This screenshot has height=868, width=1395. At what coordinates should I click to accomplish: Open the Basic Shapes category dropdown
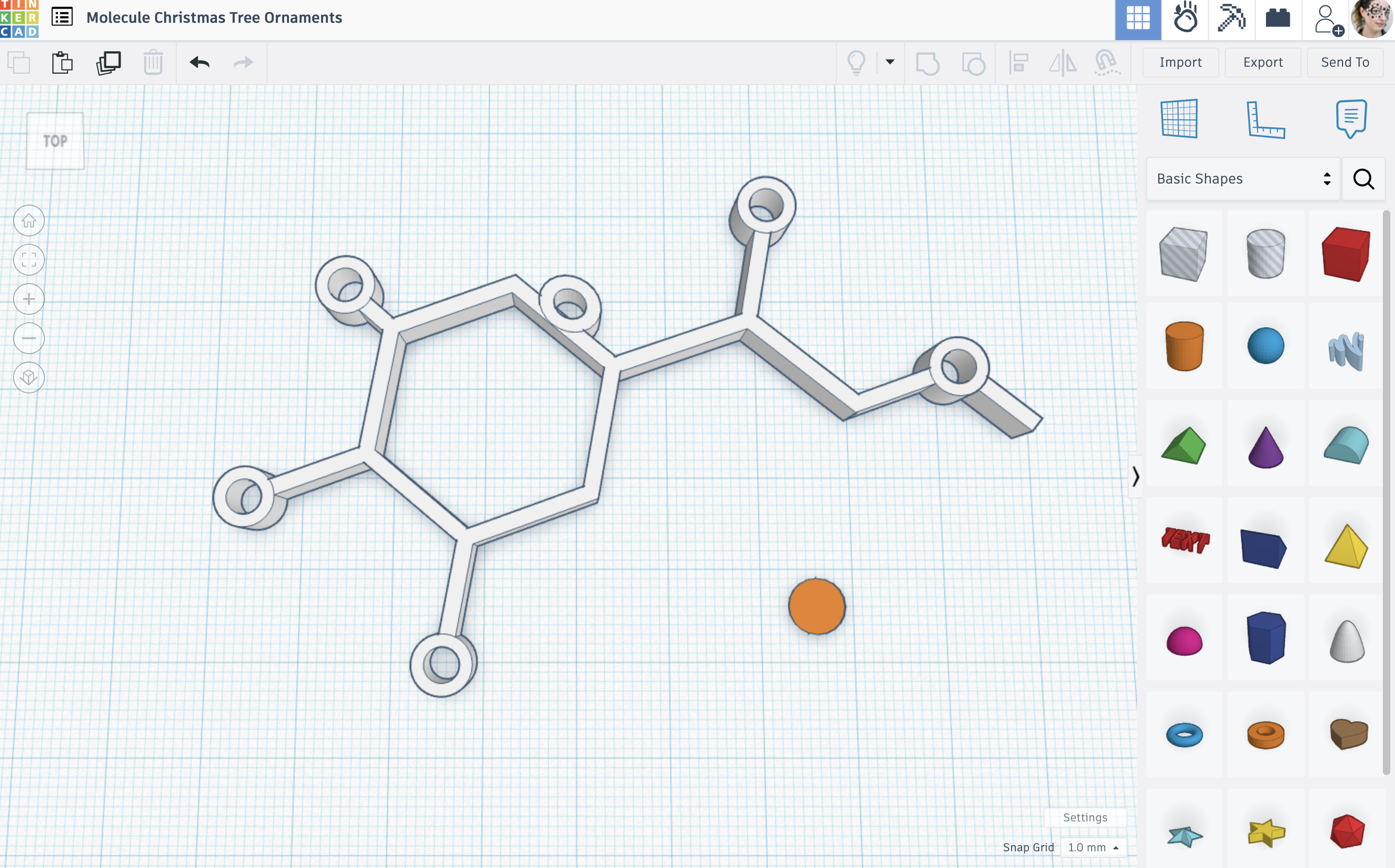1241,178
